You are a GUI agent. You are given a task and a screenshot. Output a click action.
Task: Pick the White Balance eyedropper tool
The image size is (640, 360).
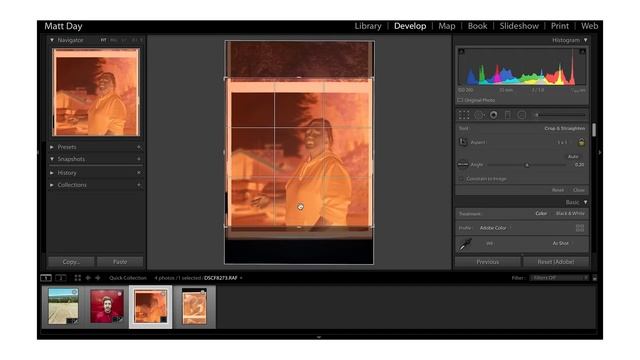(465, 244)
